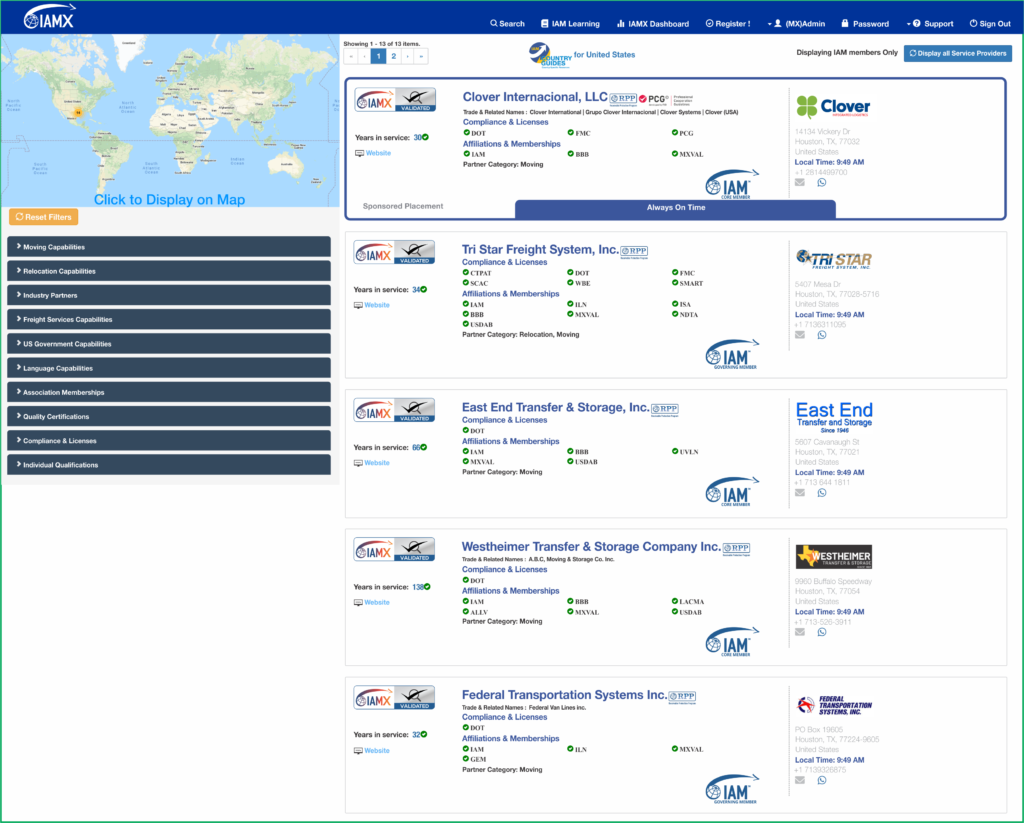
Task: Jump to first page of results
Action: (x=351, y=56)
